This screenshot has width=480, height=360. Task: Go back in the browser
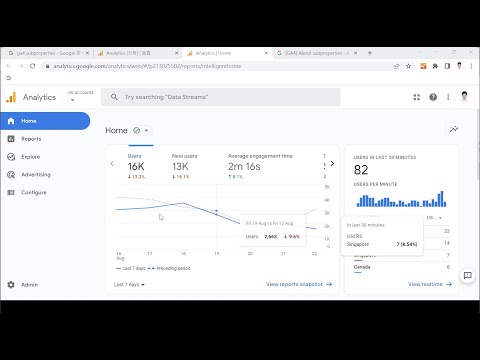point(9,66)
